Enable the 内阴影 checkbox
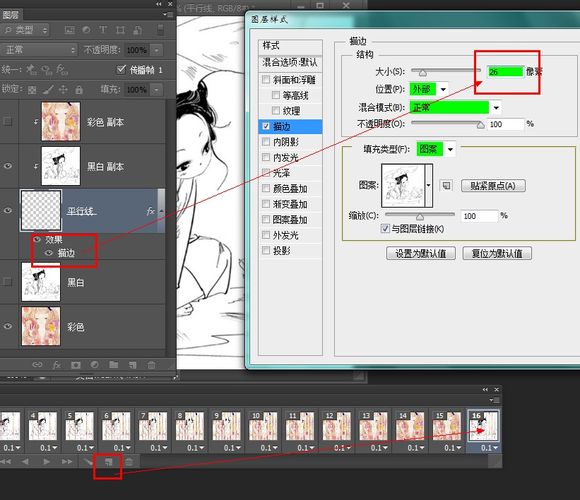Screen dimensions: 580x500 click(266, 142)
